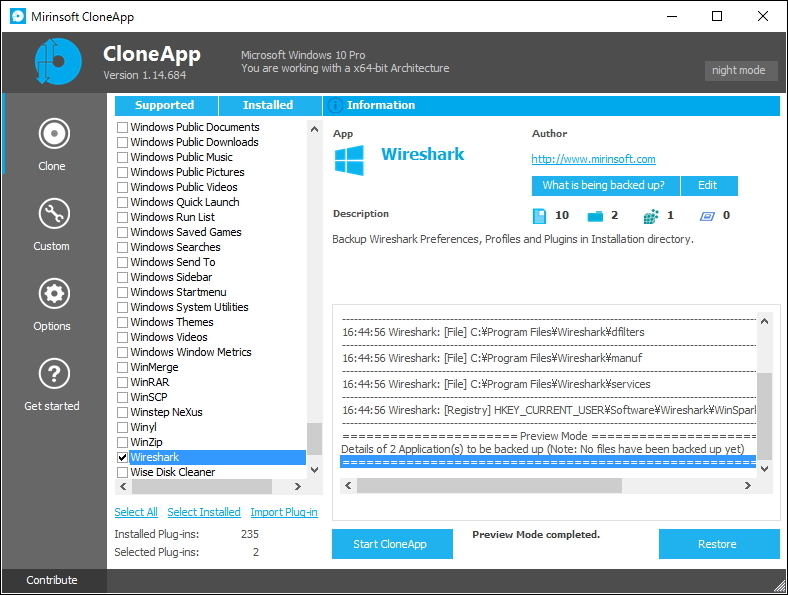Open the Options gear icon
Viewport: 788px width, 595px height.
(54, 294)
